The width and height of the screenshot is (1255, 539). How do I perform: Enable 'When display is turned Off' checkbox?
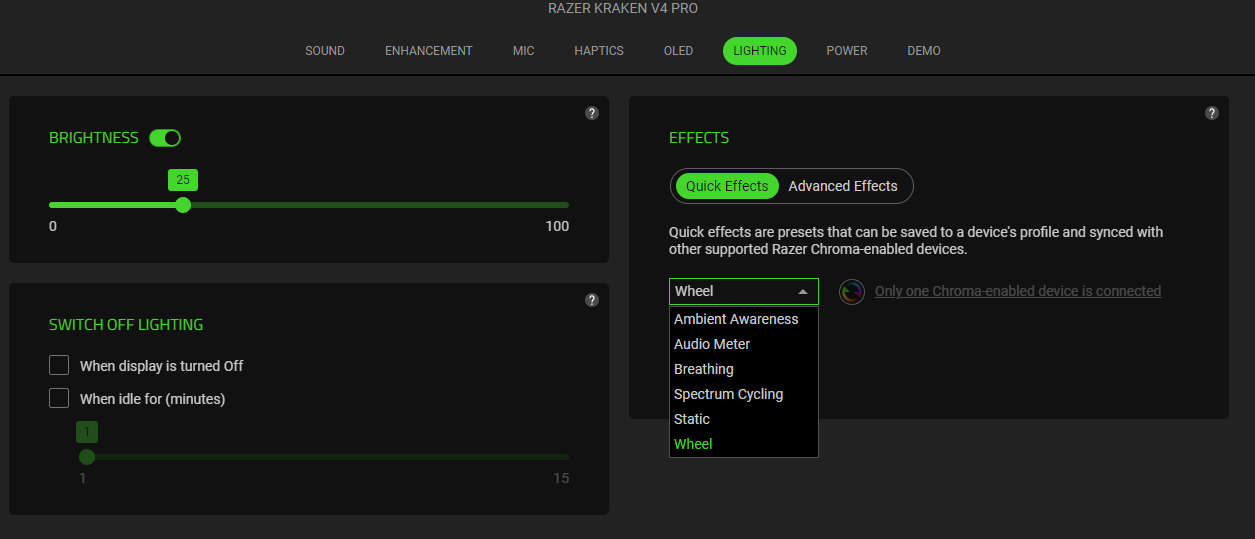click(59, 365)
